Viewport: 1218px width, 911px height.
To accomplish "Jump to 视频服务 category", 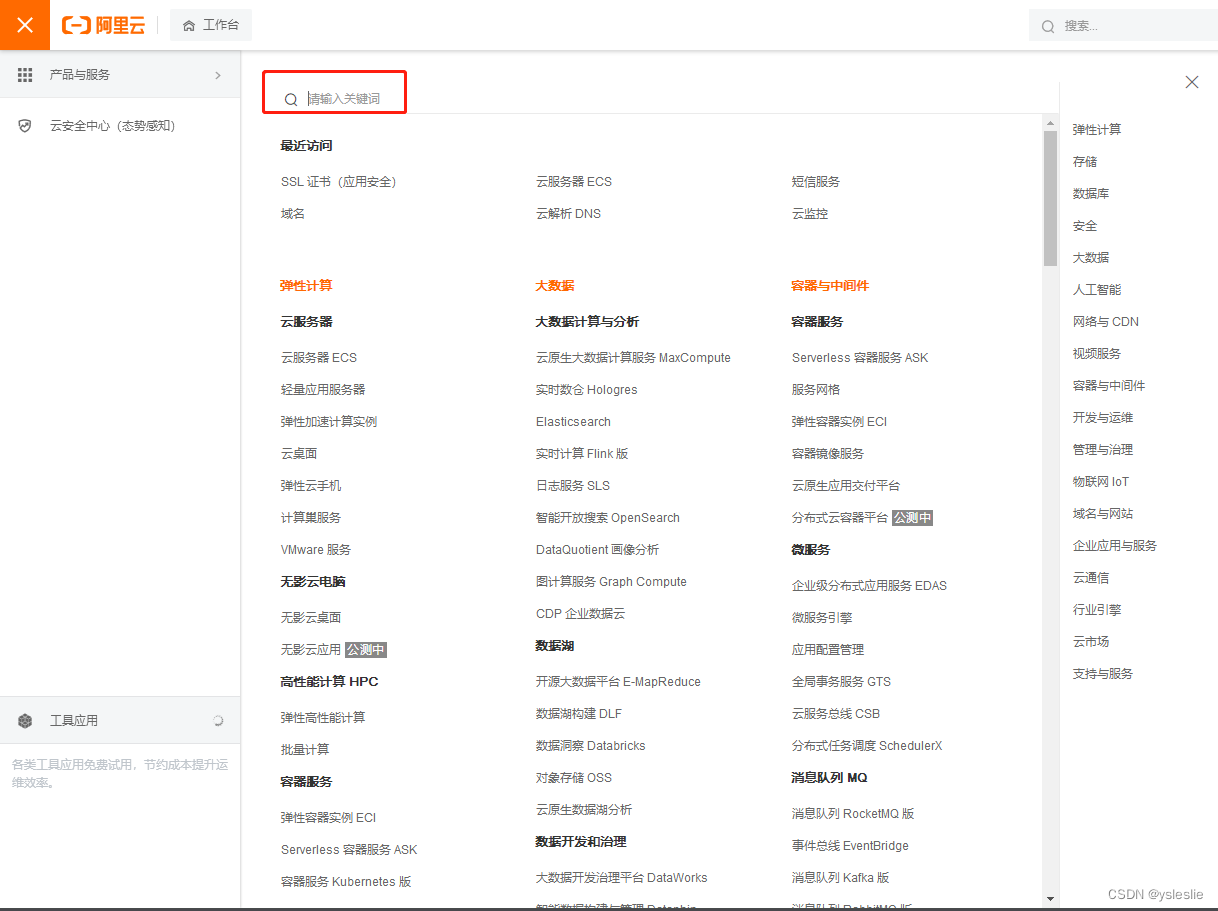I will click(1097, 354).
